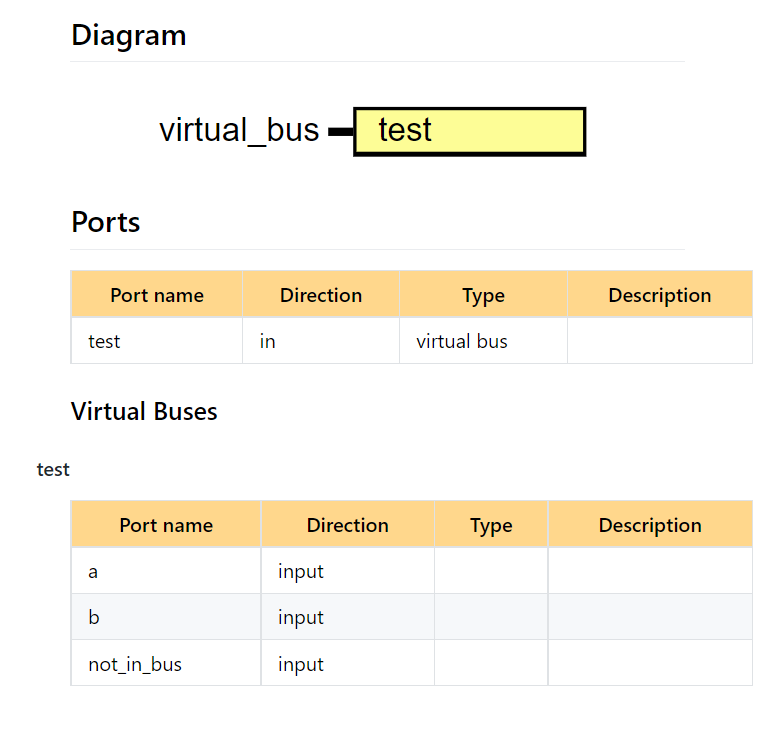
Task: Click the virtual_bus label in the diagram
Action: click(x=239, y=130)
